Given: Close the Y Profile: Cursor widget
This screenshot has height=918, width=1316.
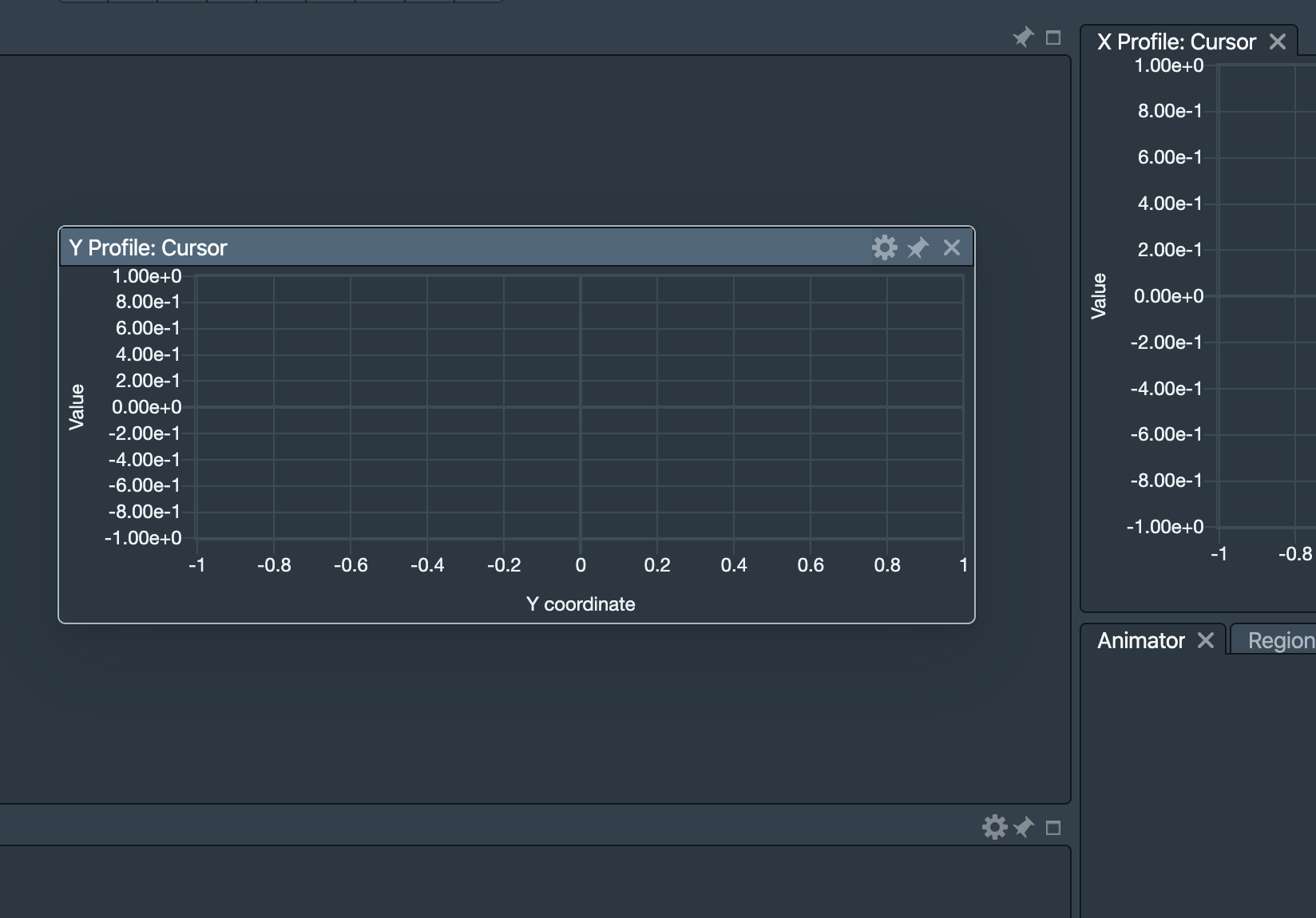Looking at the screenshot, I should tap(950, 247).
